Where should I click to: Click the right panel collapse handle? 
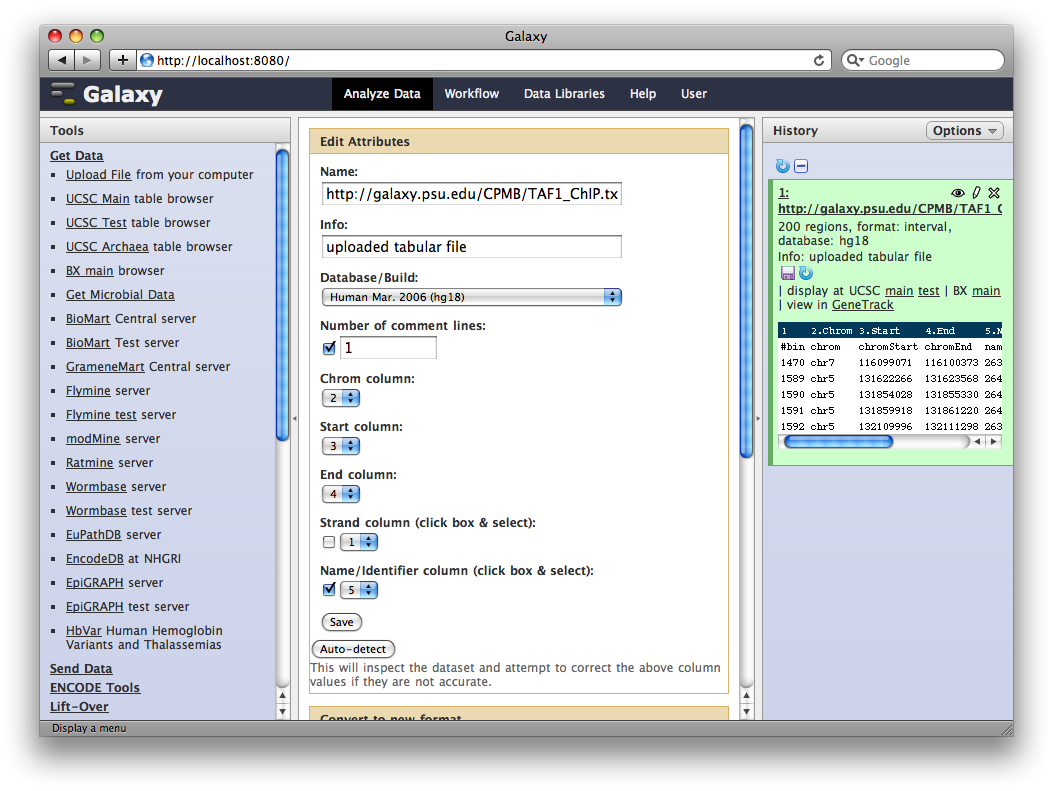coord(758,418)
